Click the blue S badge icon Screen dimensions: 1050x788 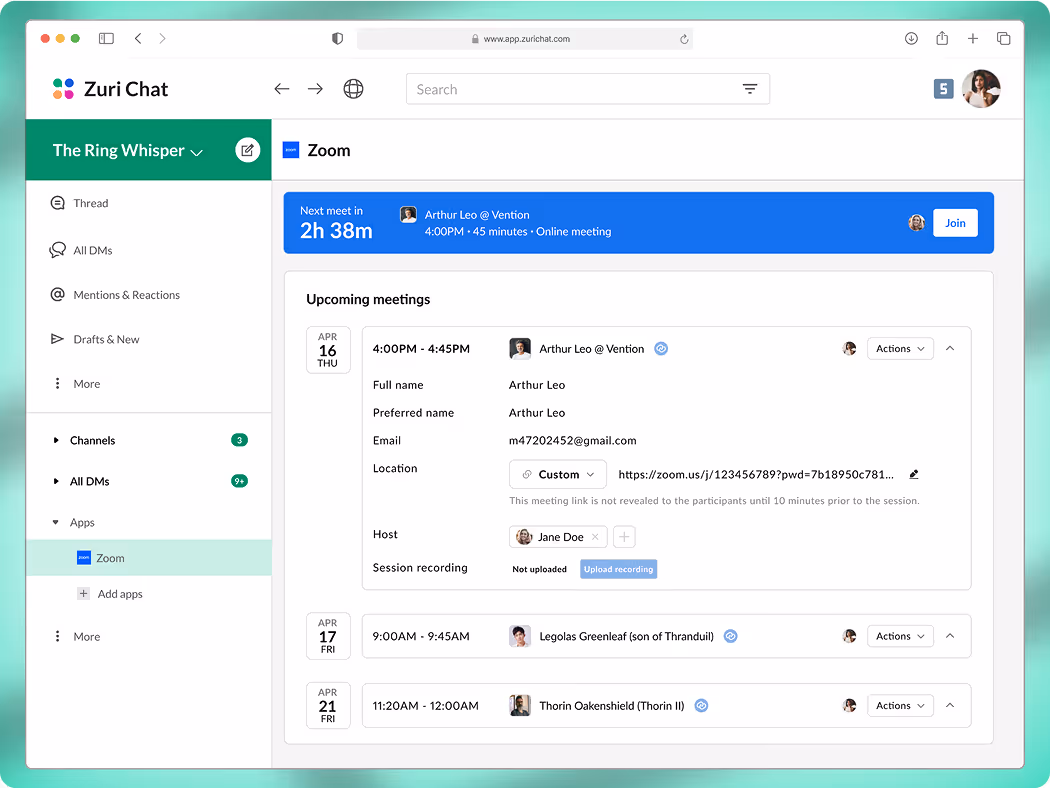click(x=944, y=88)
